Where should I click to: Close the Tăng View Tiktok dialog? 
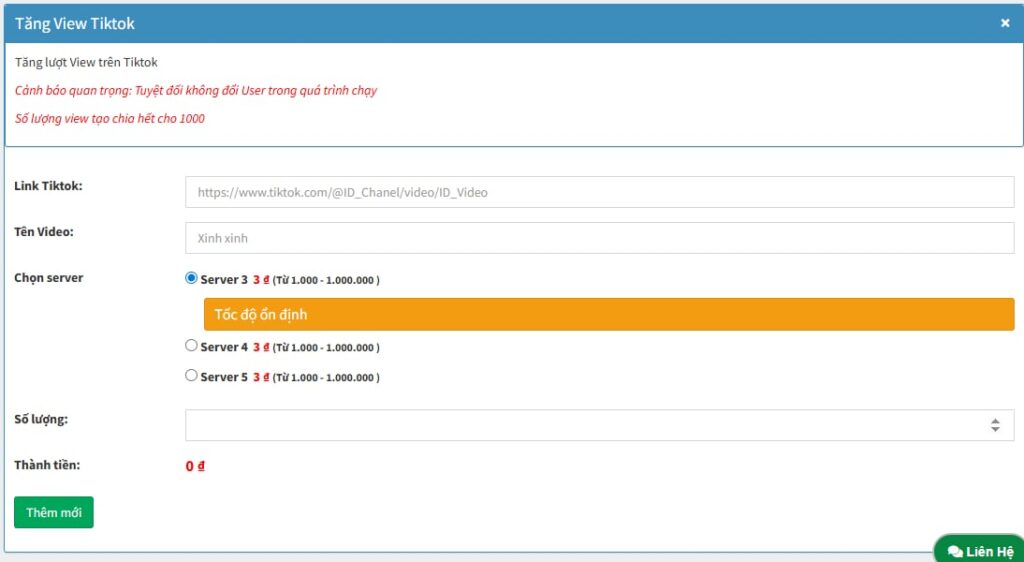(1005, 23)
